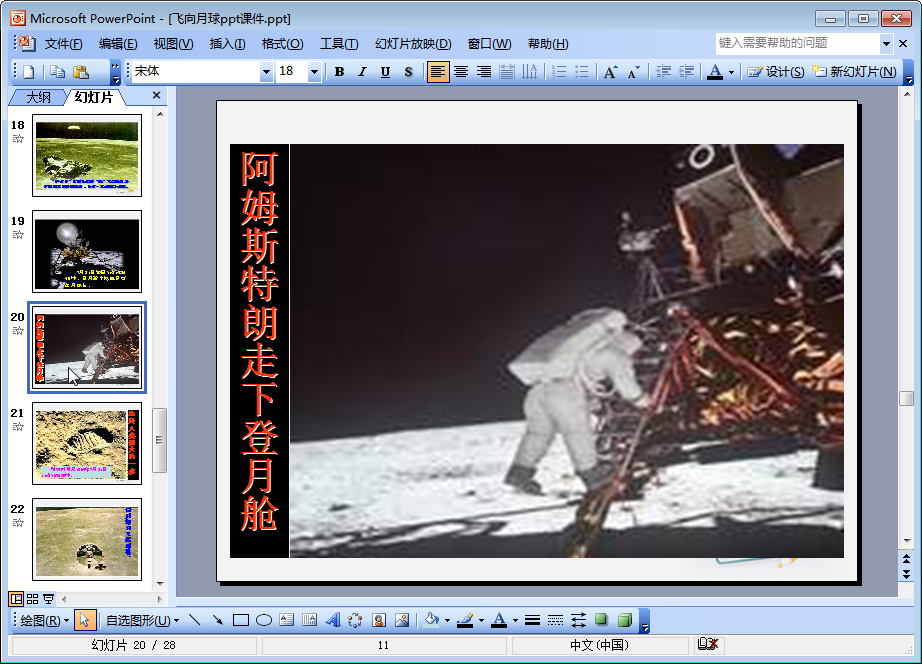Switch to slide sorter view
The height and width of the screenshot is (664, 922).
[32, 599]
